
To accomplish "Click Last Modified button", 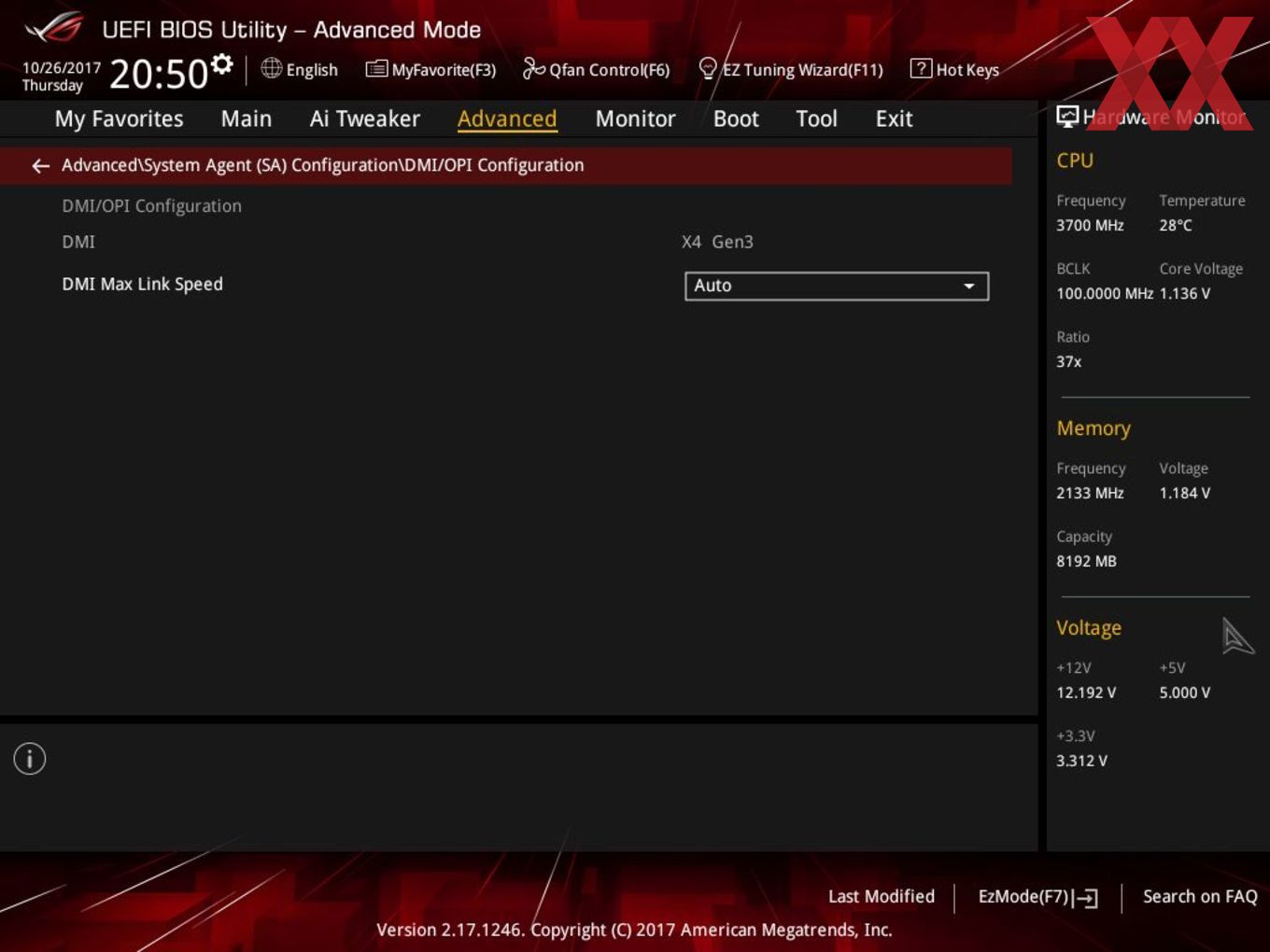I will [882, 896].
